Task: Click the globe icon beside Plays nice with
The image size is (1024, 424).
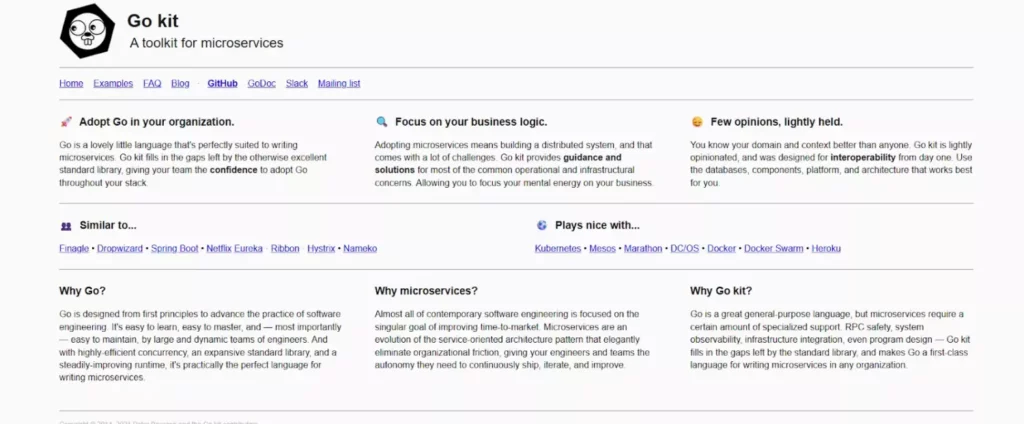Action: (542, 226)
